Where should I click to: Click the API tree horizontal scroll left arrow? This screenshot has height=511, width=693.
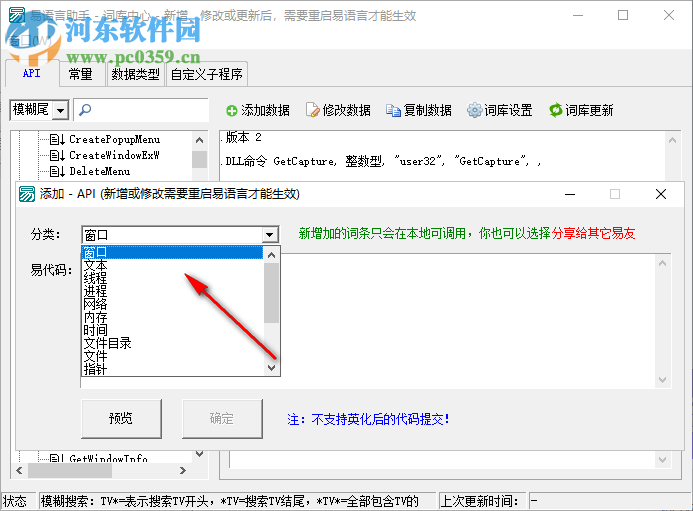click(x=19, y=471)
